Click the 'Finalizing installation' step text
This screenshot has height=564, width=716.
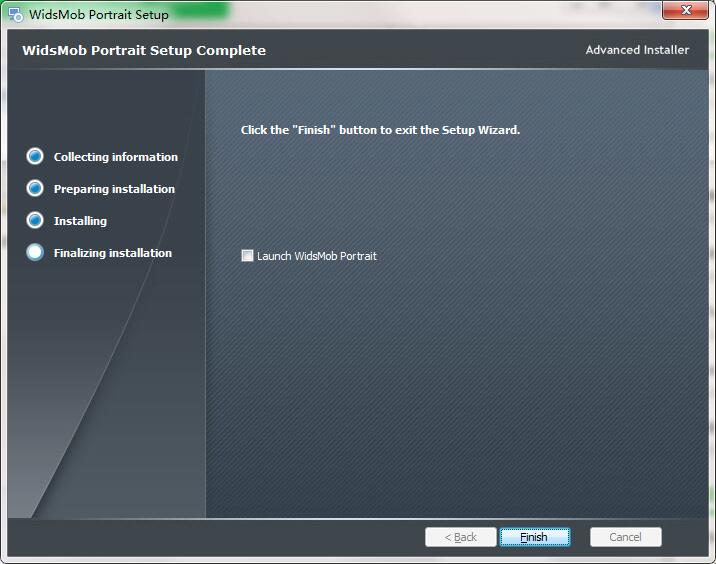[113, 253]
